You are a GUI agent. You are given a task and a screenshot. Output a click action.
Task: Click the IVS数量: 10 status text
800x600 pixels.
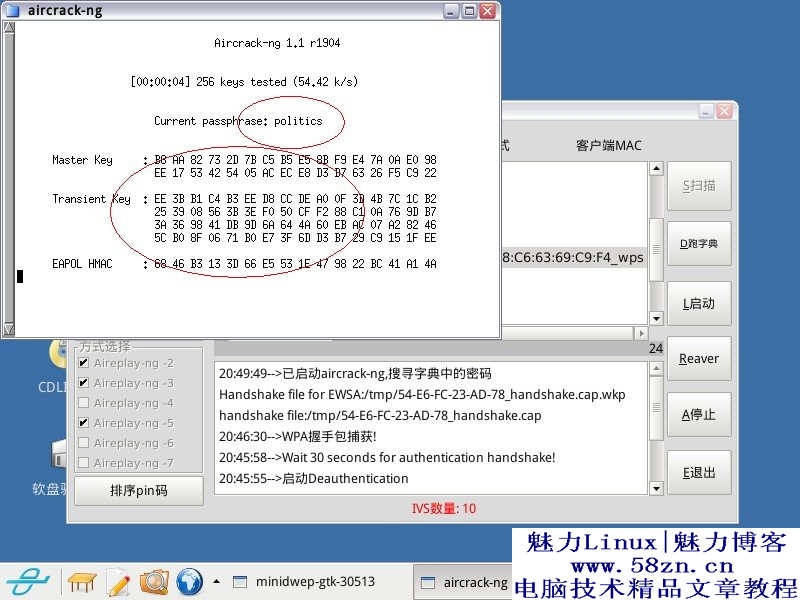point(444,509)
